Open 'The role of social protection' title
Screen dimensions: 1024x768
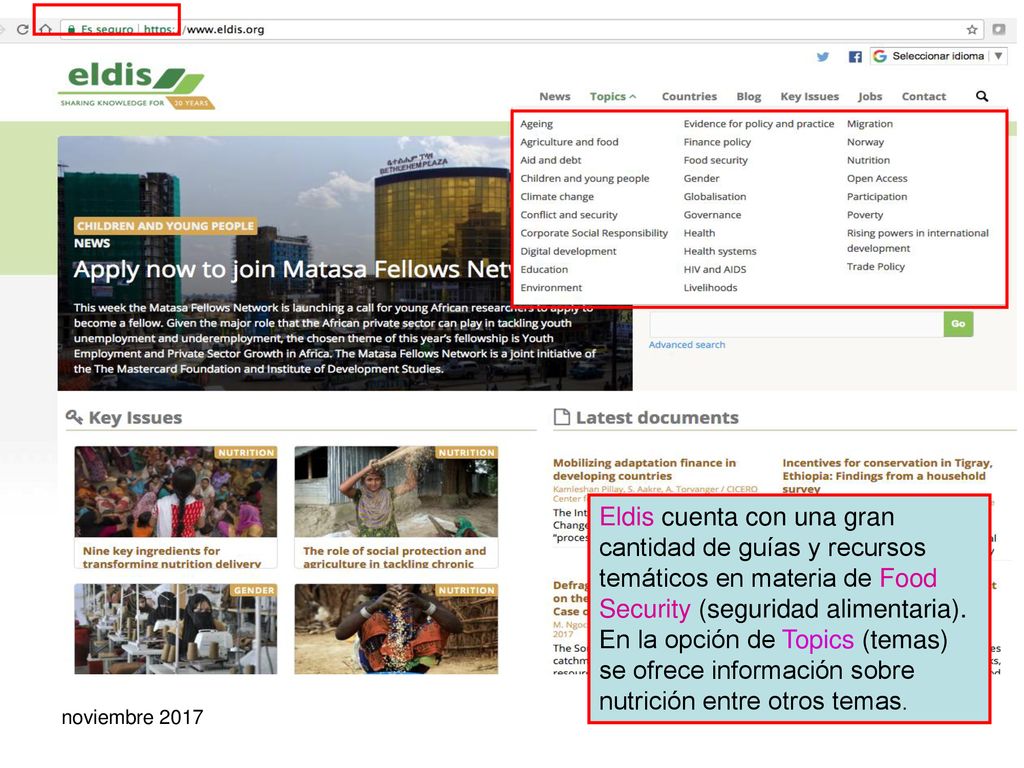click(x=394, y=557)
